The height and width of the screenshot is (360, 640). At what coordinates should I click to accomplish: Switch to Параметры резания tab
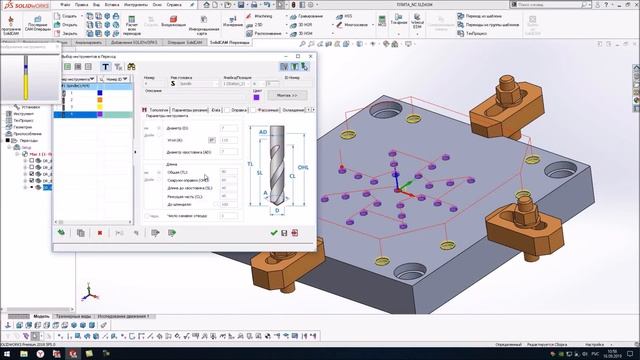click(x=189, y=110)
